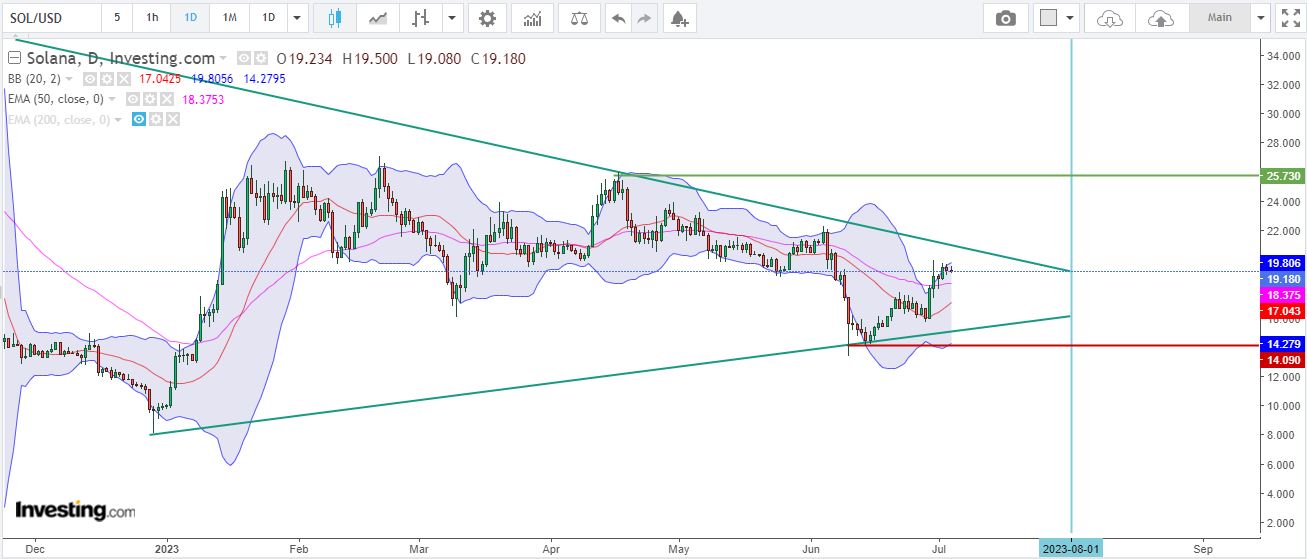
Task: Click the Jul label on time axis
Action: [x=939, y=549]
